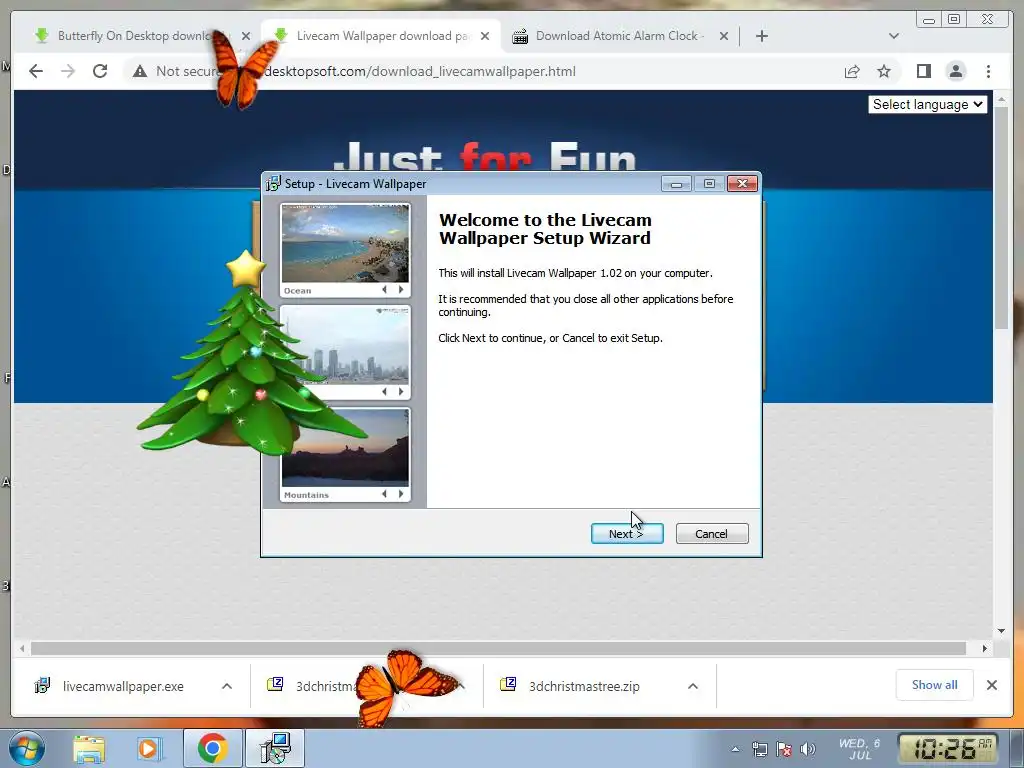Screen dimensions: 1024x768
Task: Close the Butterfly On Desktop tab
Action: tap(246, 36)
